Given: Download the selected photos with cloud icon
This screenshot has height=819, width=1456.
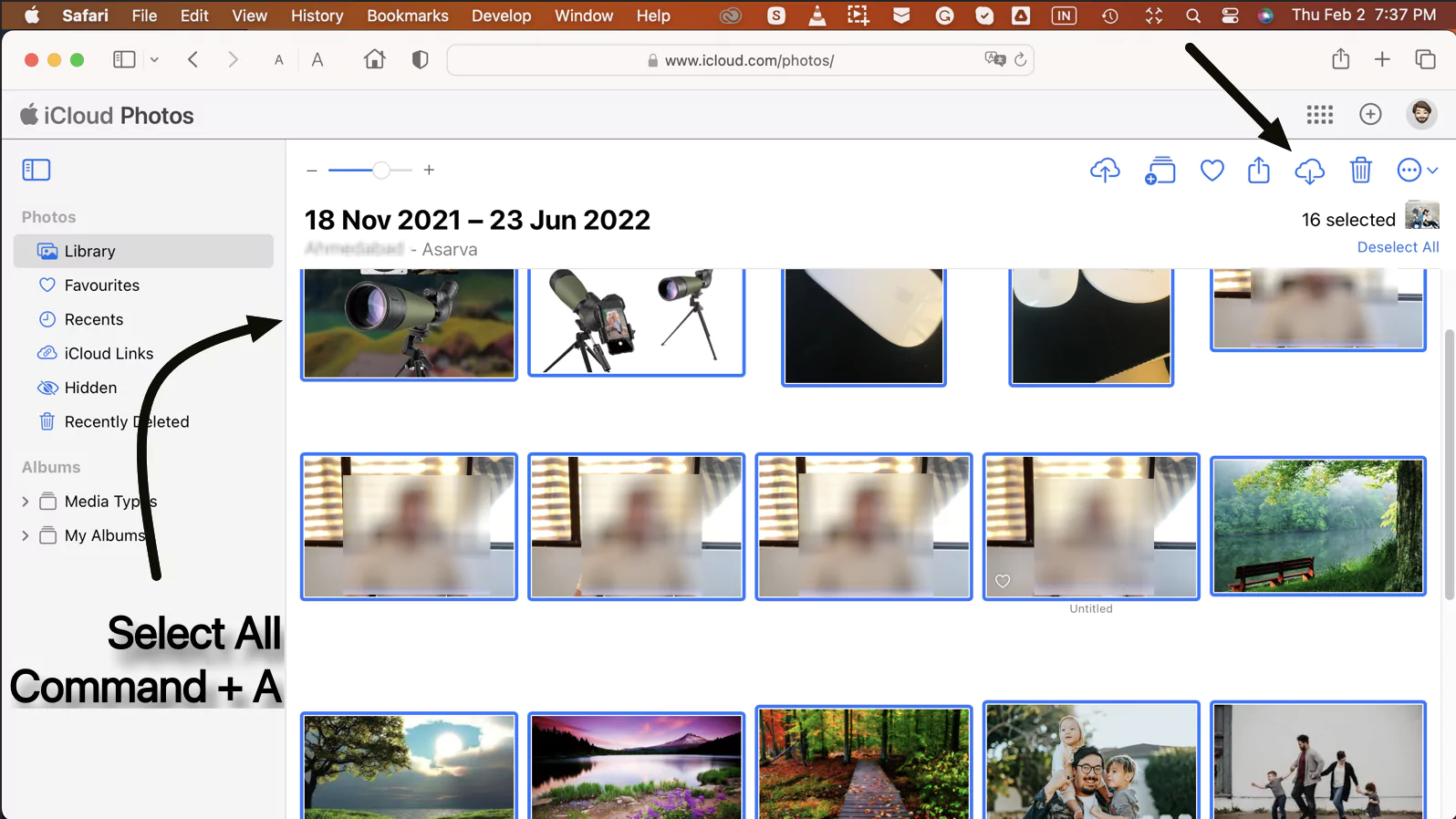Looking at the screenshot, I should (x=1309, y=171).
